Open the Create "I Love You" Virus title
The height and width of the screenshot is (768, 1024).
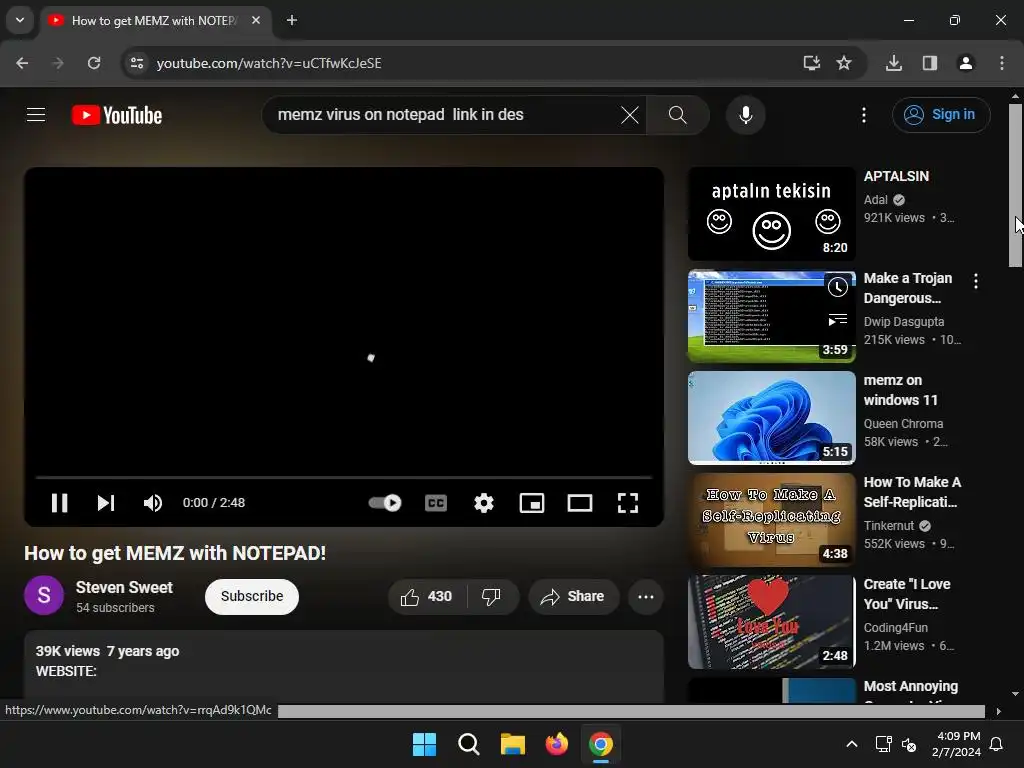pyautogui.click(x=907, y=594)
